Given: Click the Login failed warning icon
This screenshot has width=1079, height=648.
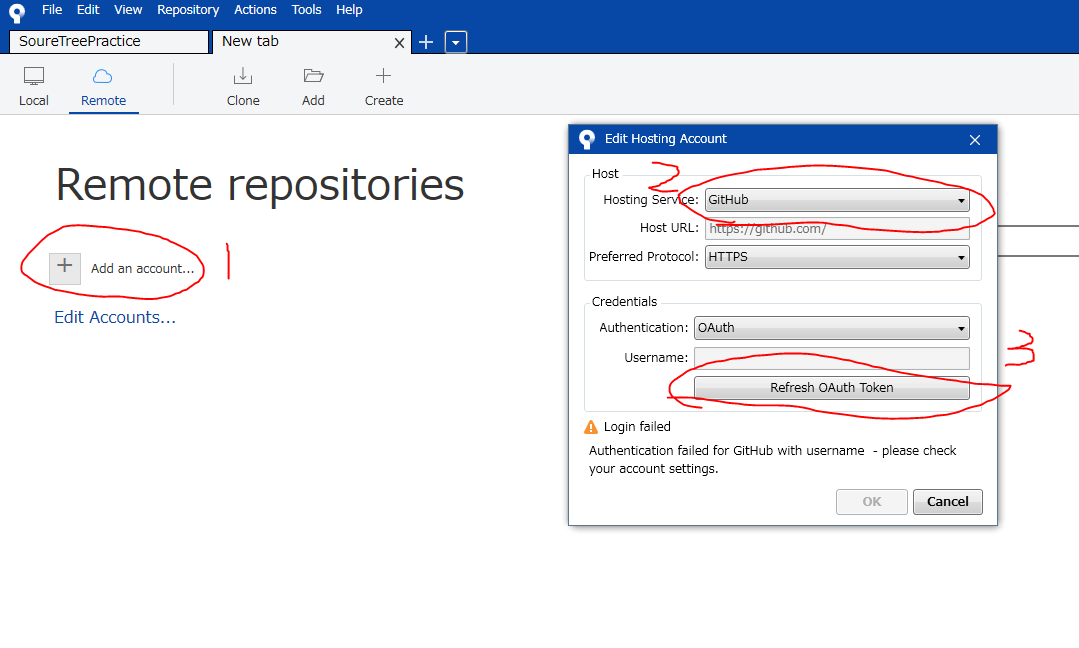Looking at the screenshot, I should point(591,427).
